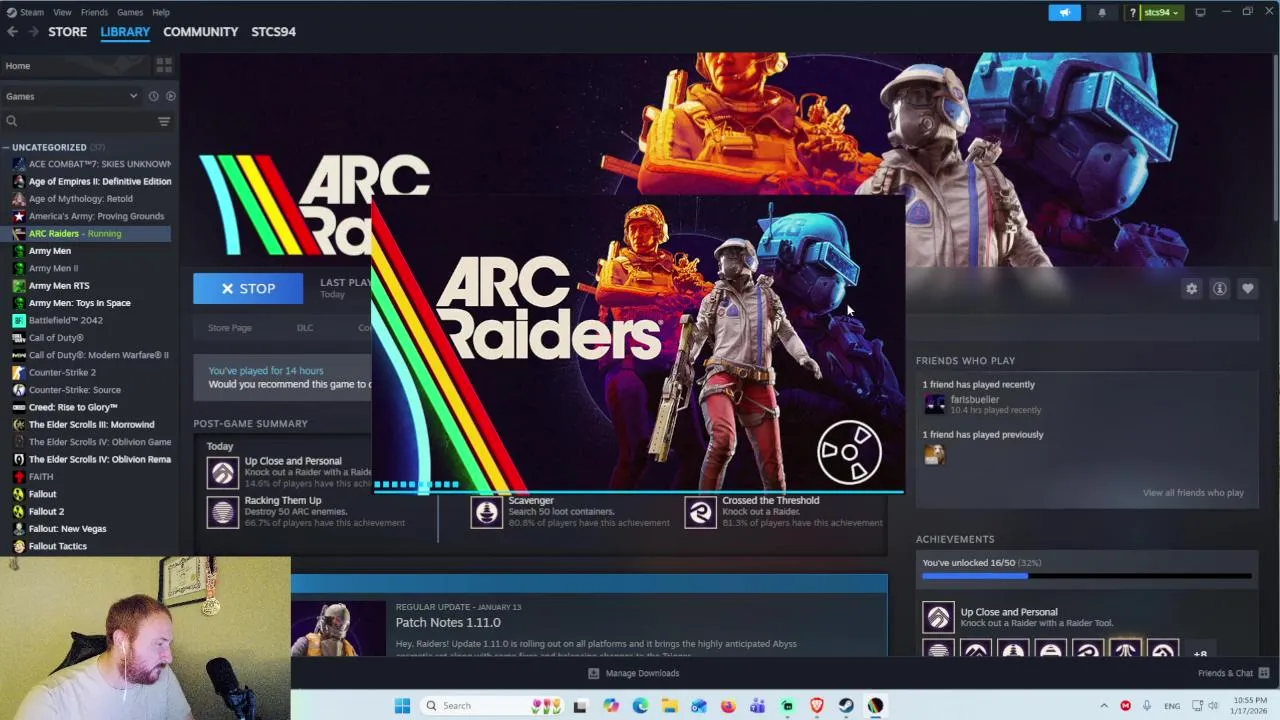Screen dimensions: 1280x720
Task: Open Up Close and Personal achievement icon
Action: click(x=222, y=472)
